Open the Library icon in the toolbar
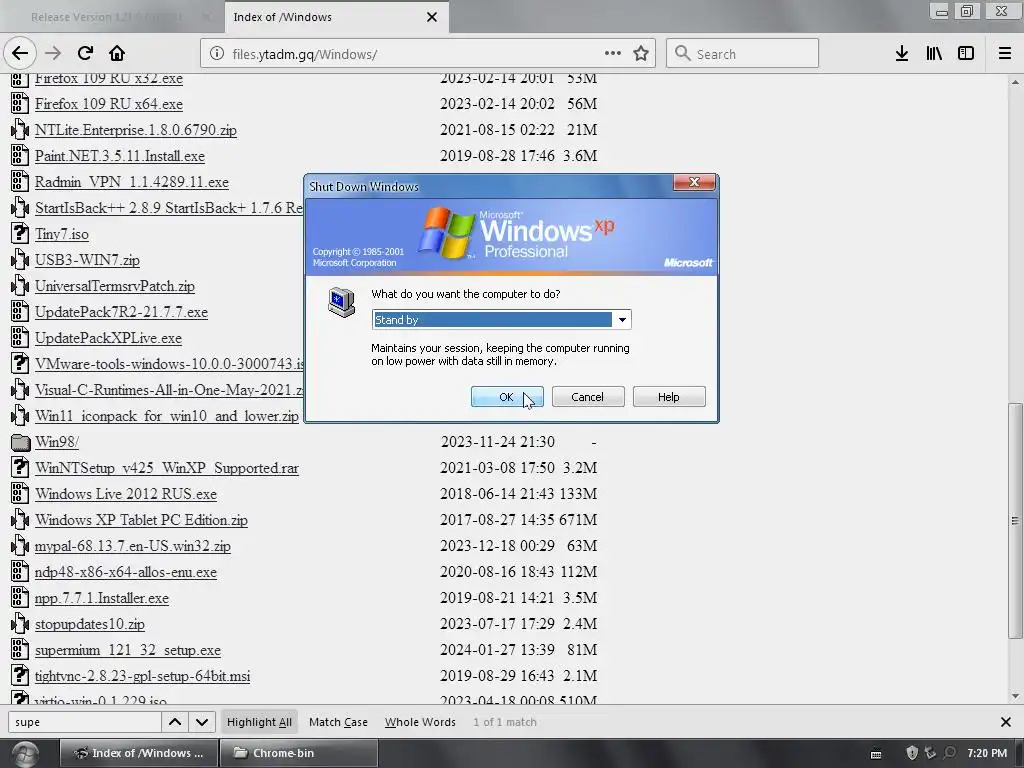 [x=934, y=54]
